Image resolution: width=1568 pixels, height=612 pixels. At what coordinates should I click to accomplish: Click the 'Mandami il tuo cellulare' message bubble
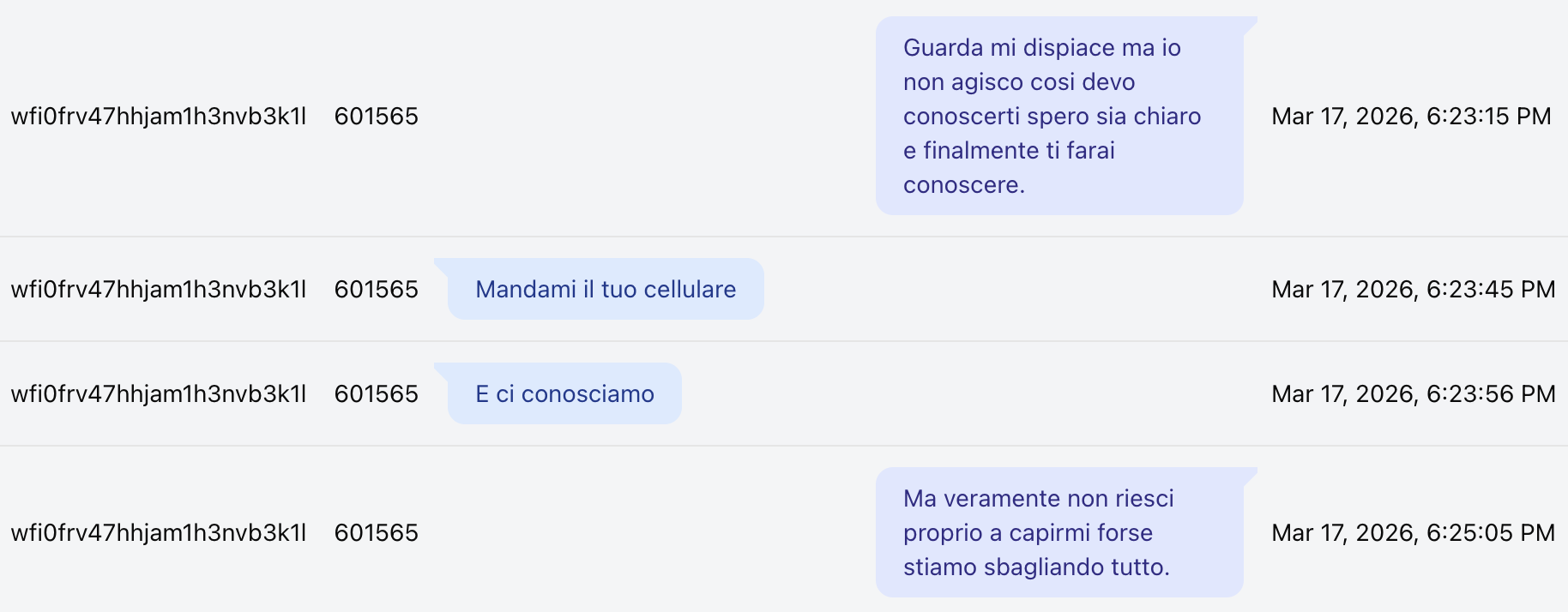606,289
